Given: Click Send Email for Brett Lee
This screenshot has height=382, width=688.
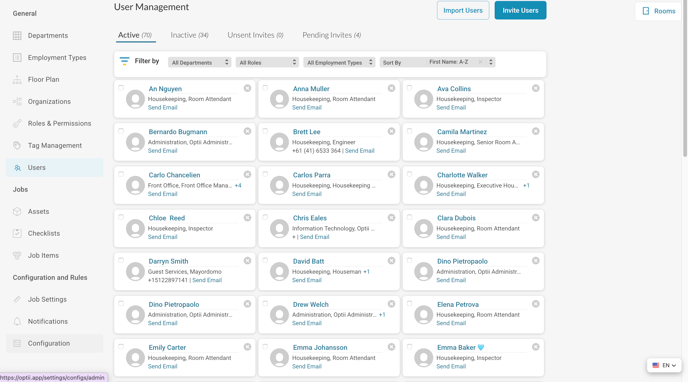Looking at the screenshot, I should [x=359, y=150].
